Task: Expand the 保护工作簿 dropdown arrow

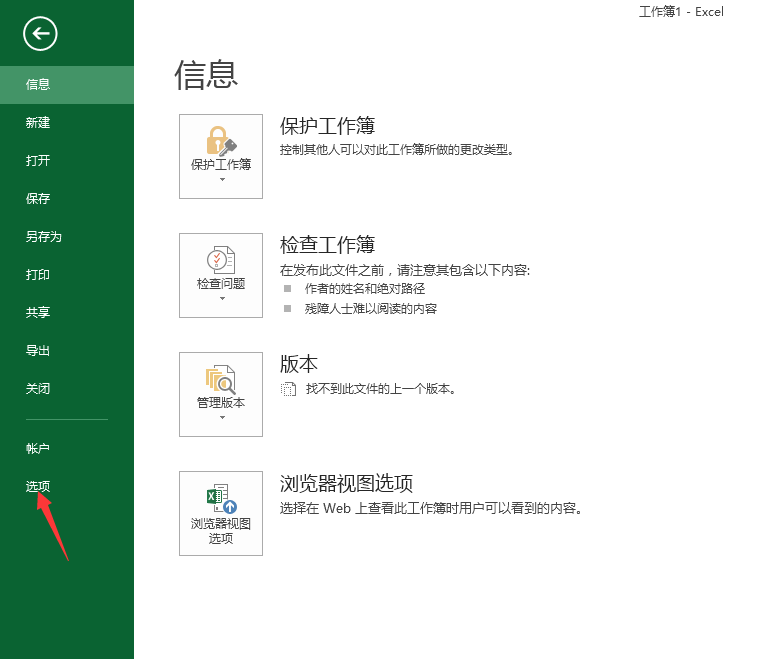Action: point(222,179)
